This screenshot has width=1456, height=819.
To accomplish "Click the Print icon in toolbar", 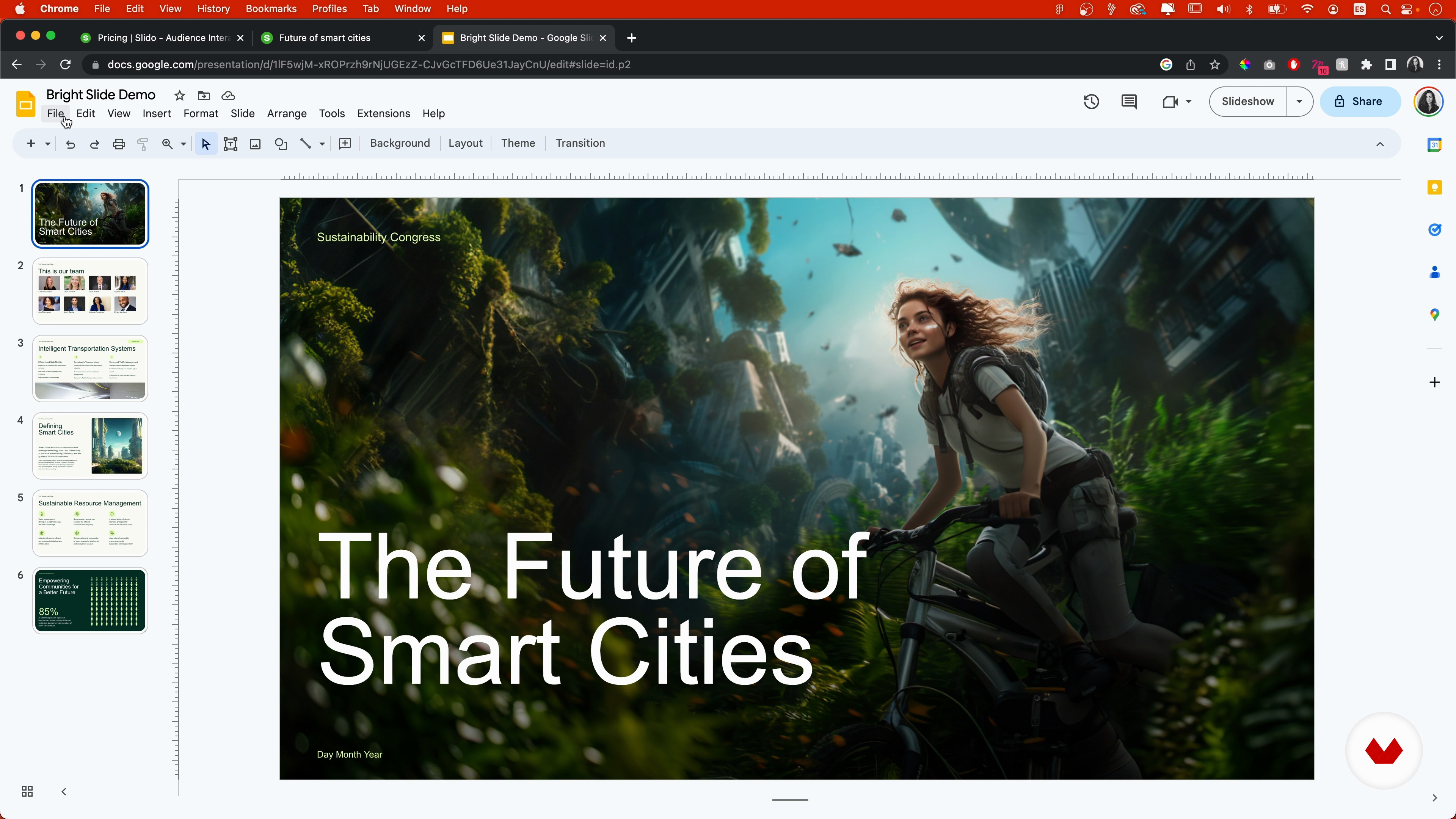I will tap(119, 144).
